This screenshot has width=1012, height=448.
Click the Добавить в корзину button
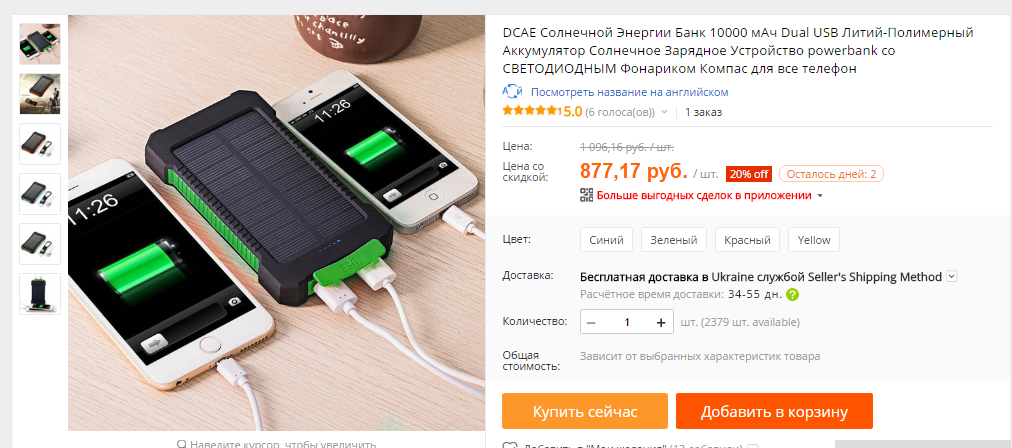(x=774, y=411)
